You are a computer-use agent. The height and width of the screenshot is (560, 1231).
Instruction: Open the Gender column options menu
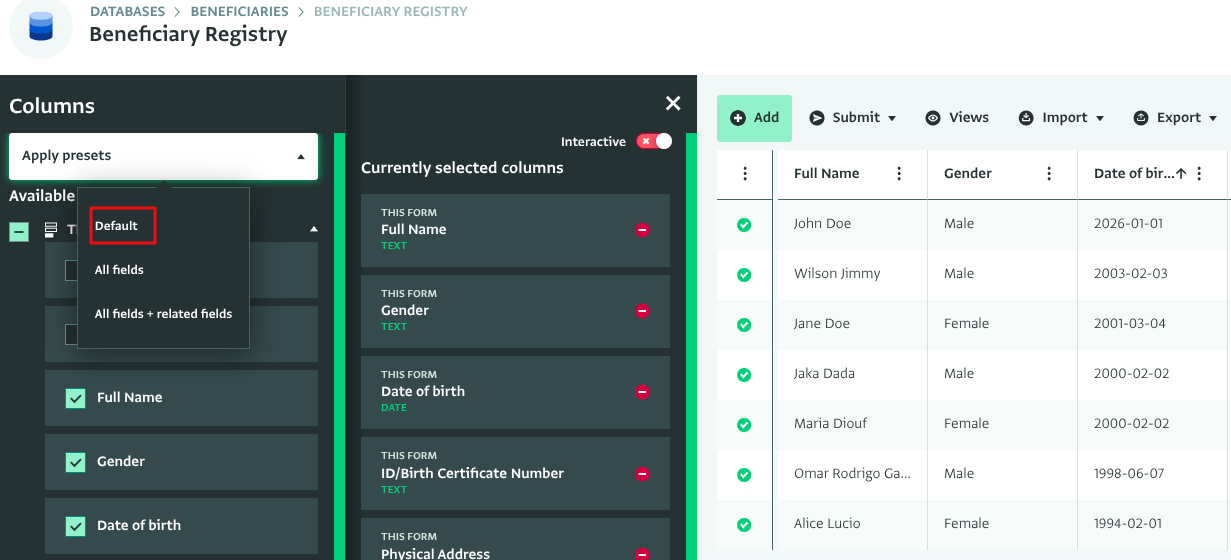[1049, 174]
